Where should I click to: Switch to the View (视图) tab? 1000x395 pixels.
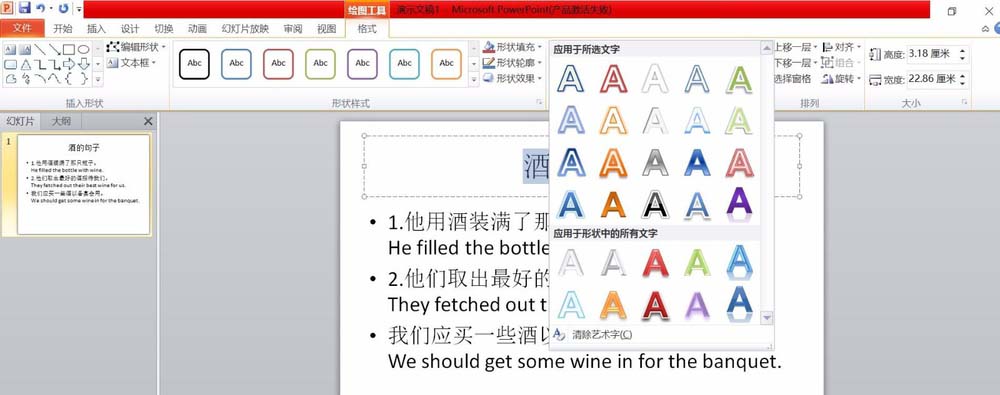[327, 29]
